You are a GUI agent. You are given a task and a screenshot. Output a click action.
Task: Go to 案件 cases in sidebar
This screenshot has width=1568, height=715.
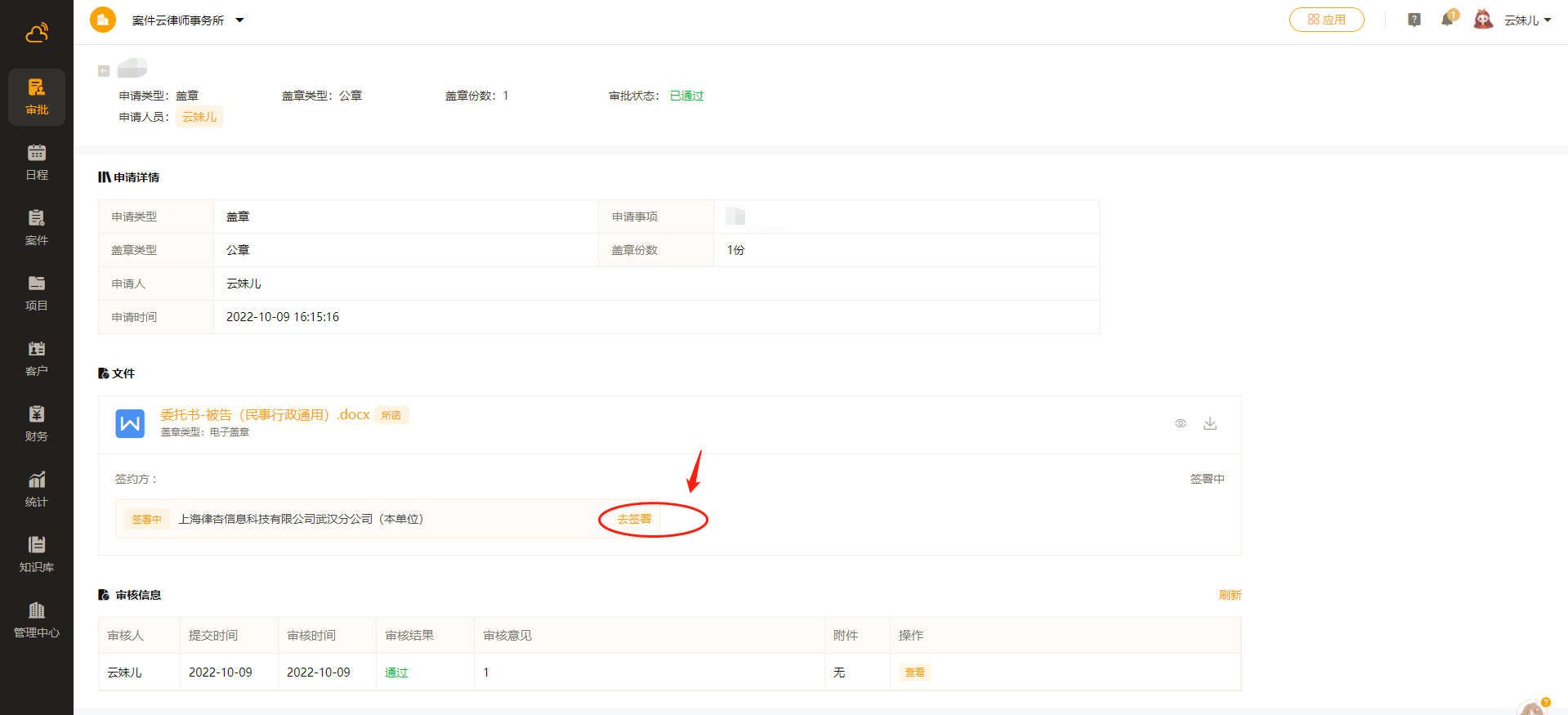[37, 228]
